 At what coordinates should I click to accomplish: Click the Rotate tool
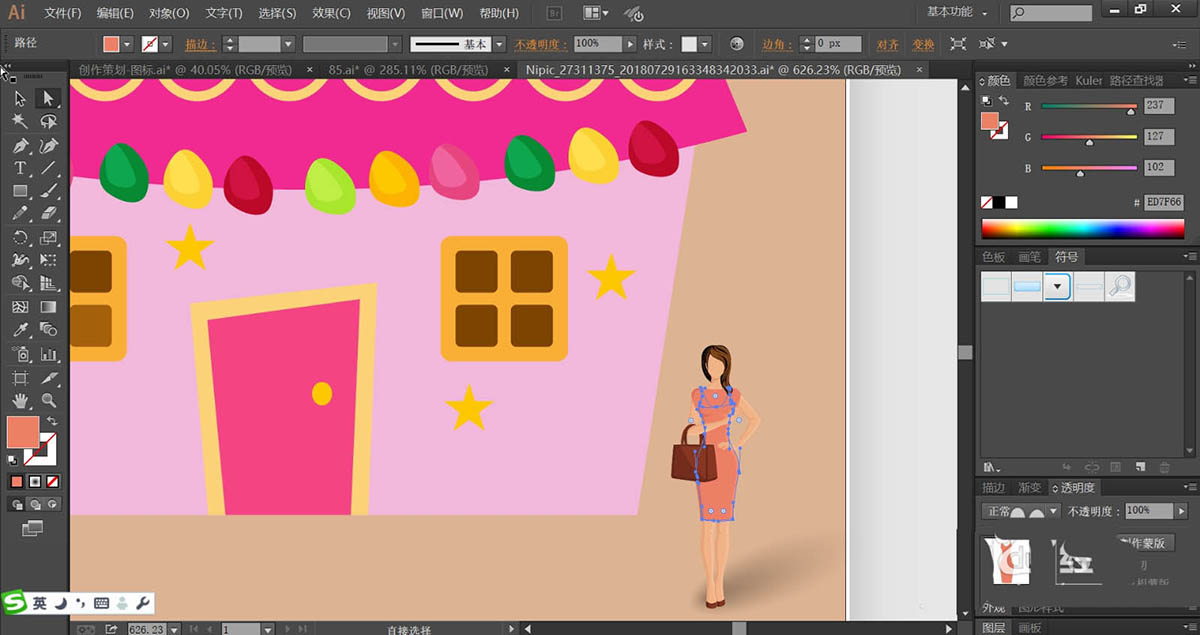[x=20, y=238]
